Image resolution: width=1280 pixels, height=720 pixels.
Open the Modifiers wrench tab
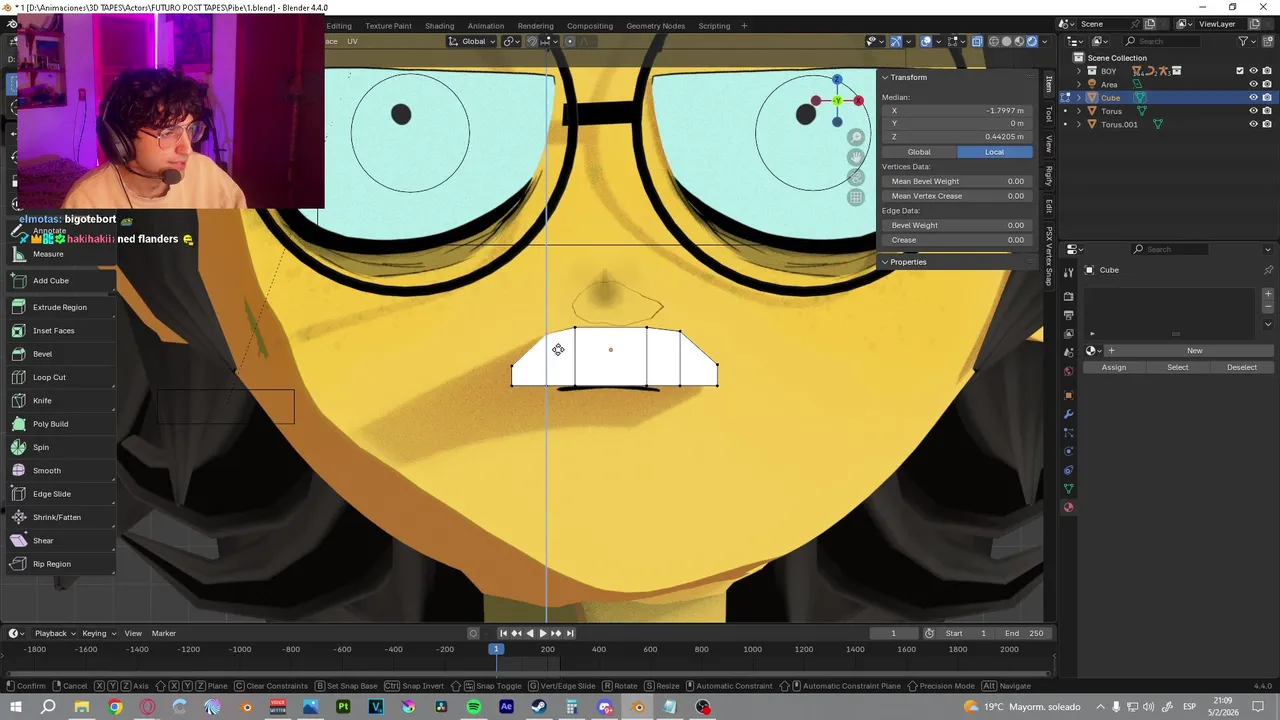pyautogui.click(x=1068, y=414)
